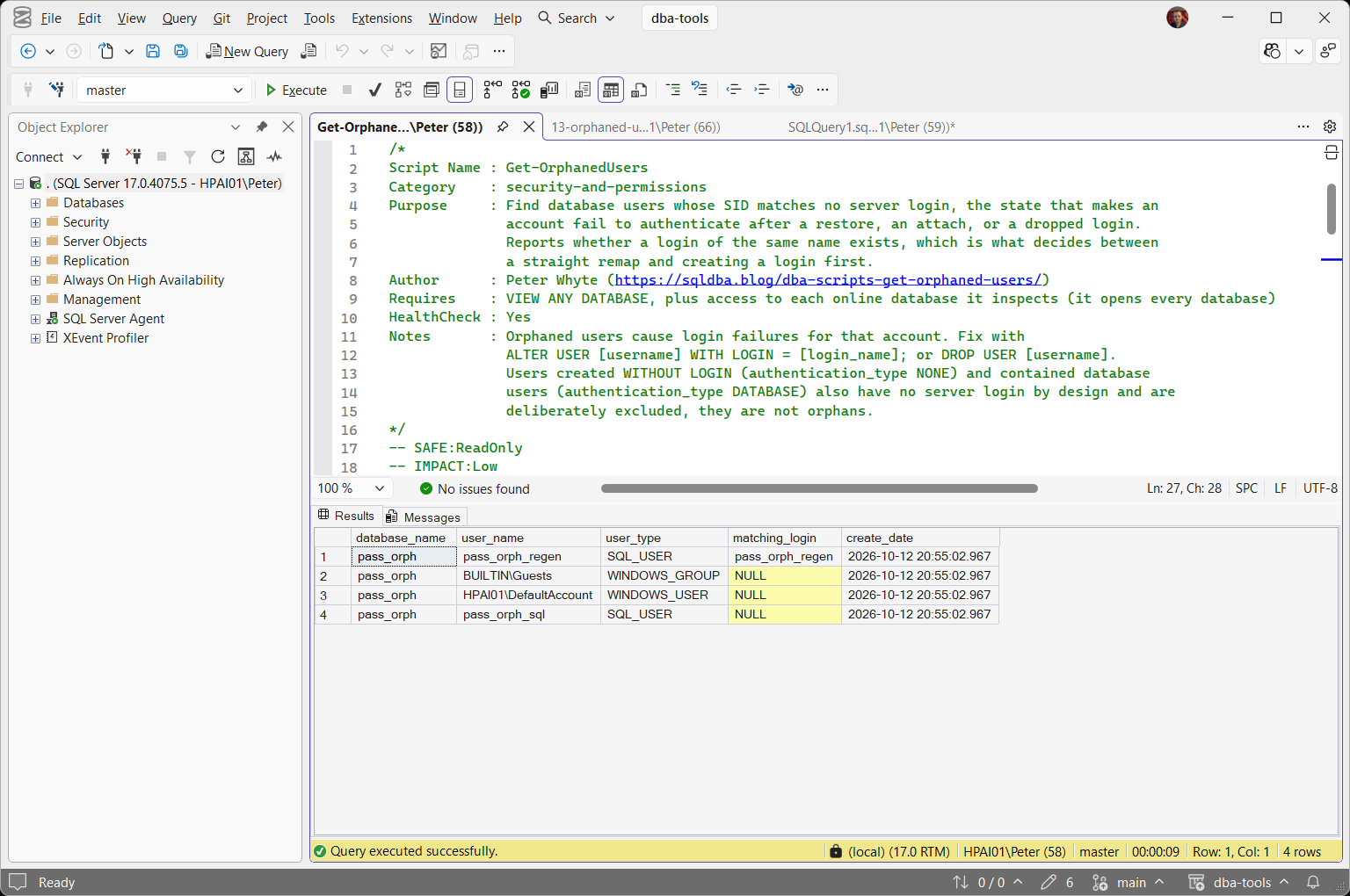Screen dimensions: 1350x896
Task: Click the Refresh icon in Object Explorer
Action: [x=218, y=156]
